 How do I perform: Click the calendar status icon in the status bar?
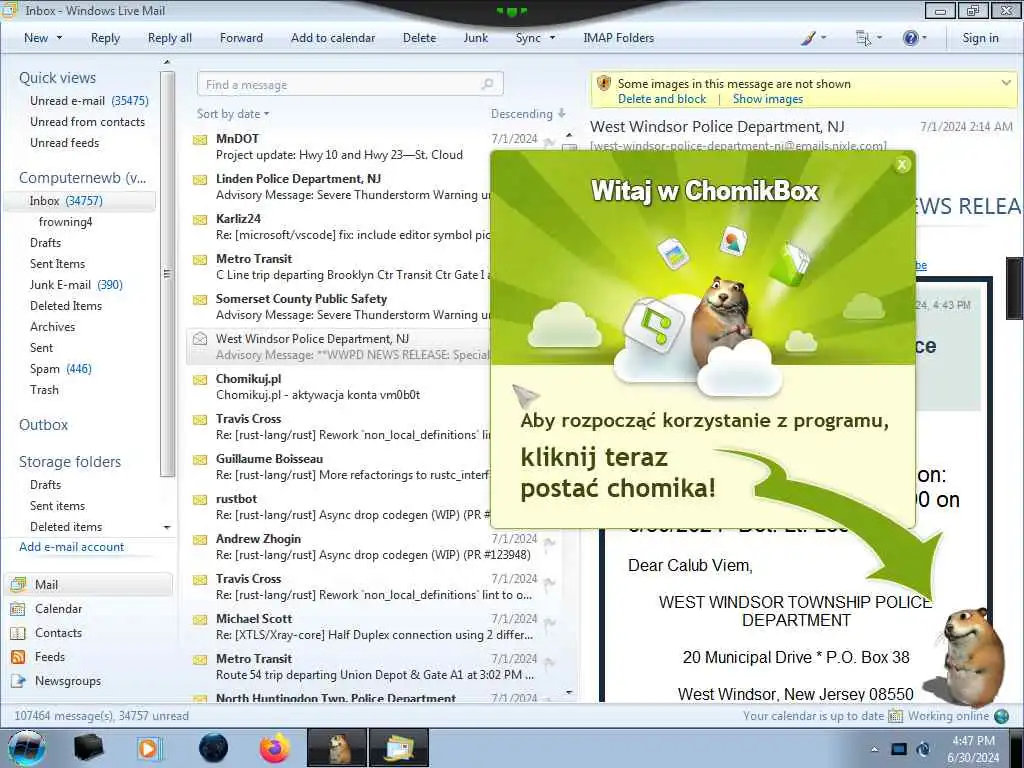point(895,716)
